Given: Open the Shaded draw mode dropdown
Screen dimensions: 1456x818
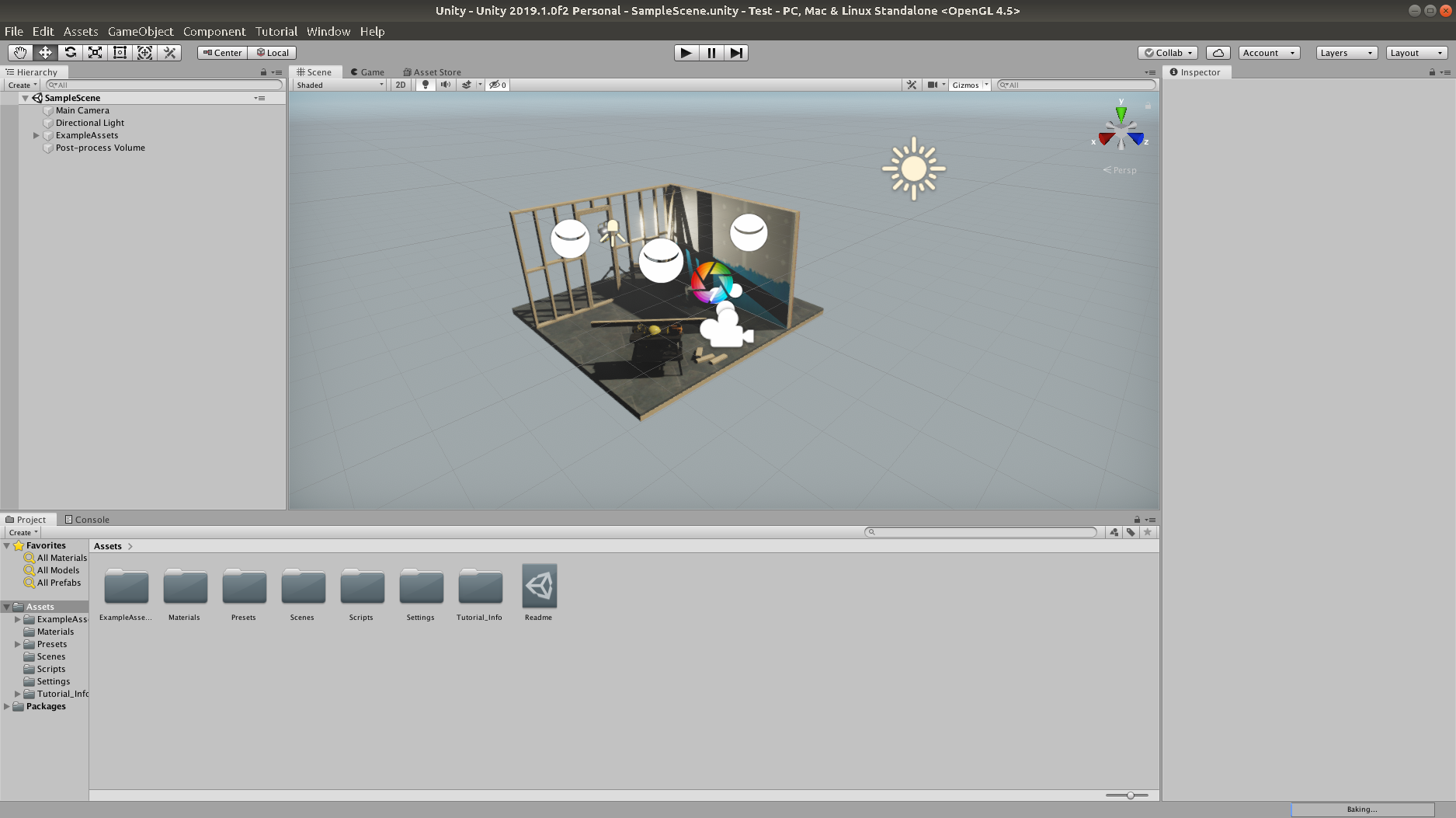Looking at the screenshot, I should point(339,85).
